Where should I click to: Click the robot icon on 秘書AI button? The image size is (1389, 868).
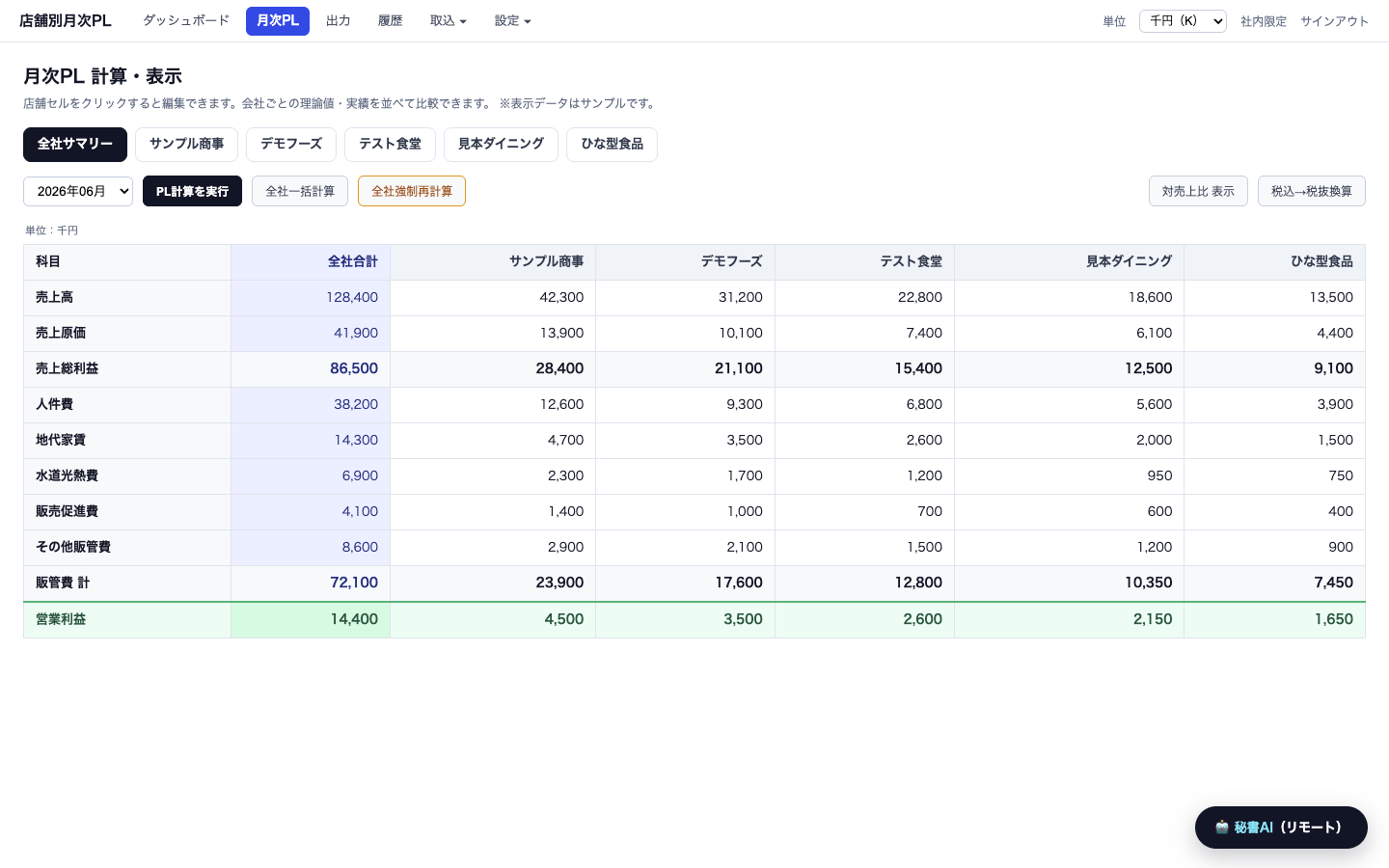coord(1221,827)
